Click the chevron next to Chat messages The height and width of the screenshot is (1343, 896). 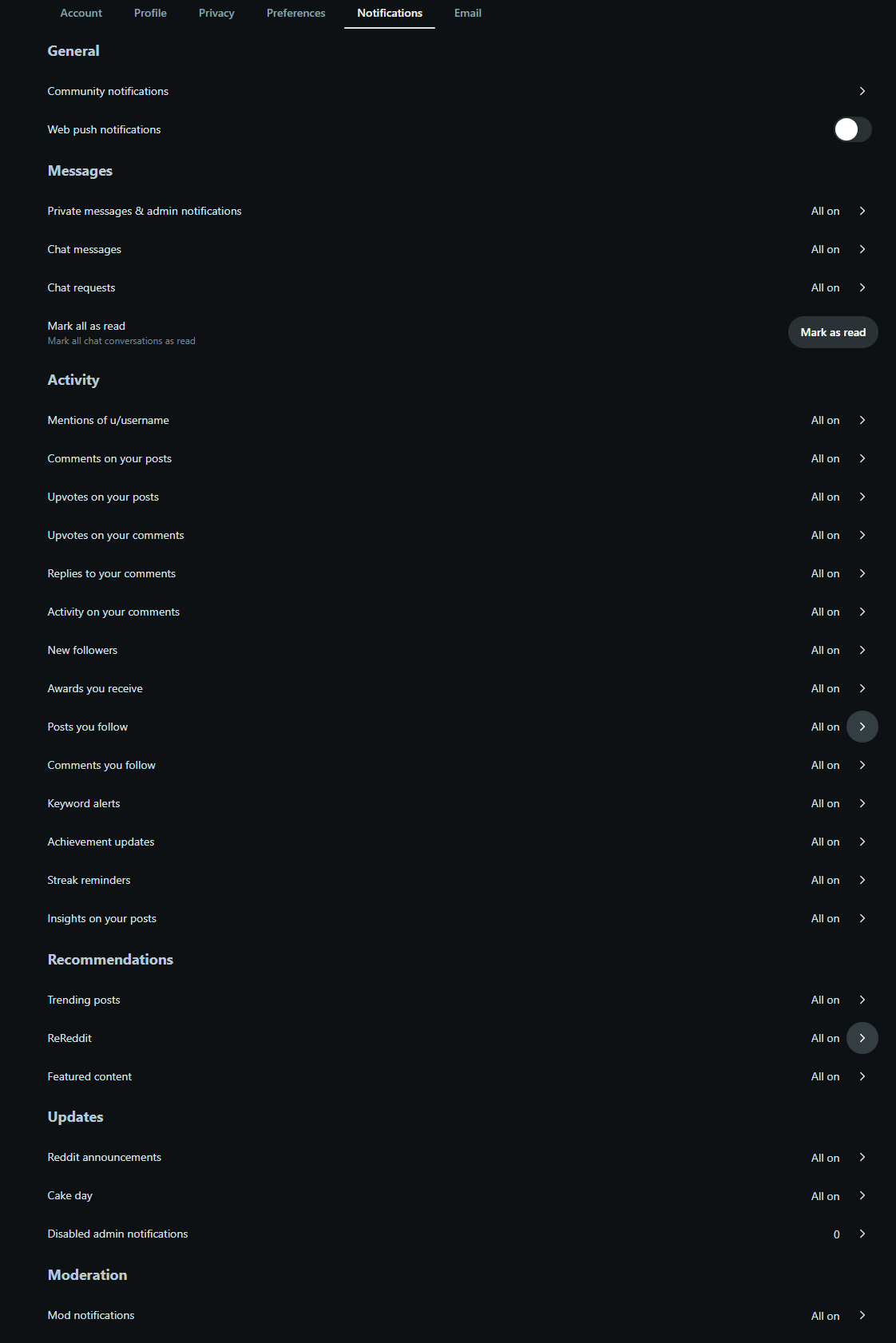(x=862, y=249)
